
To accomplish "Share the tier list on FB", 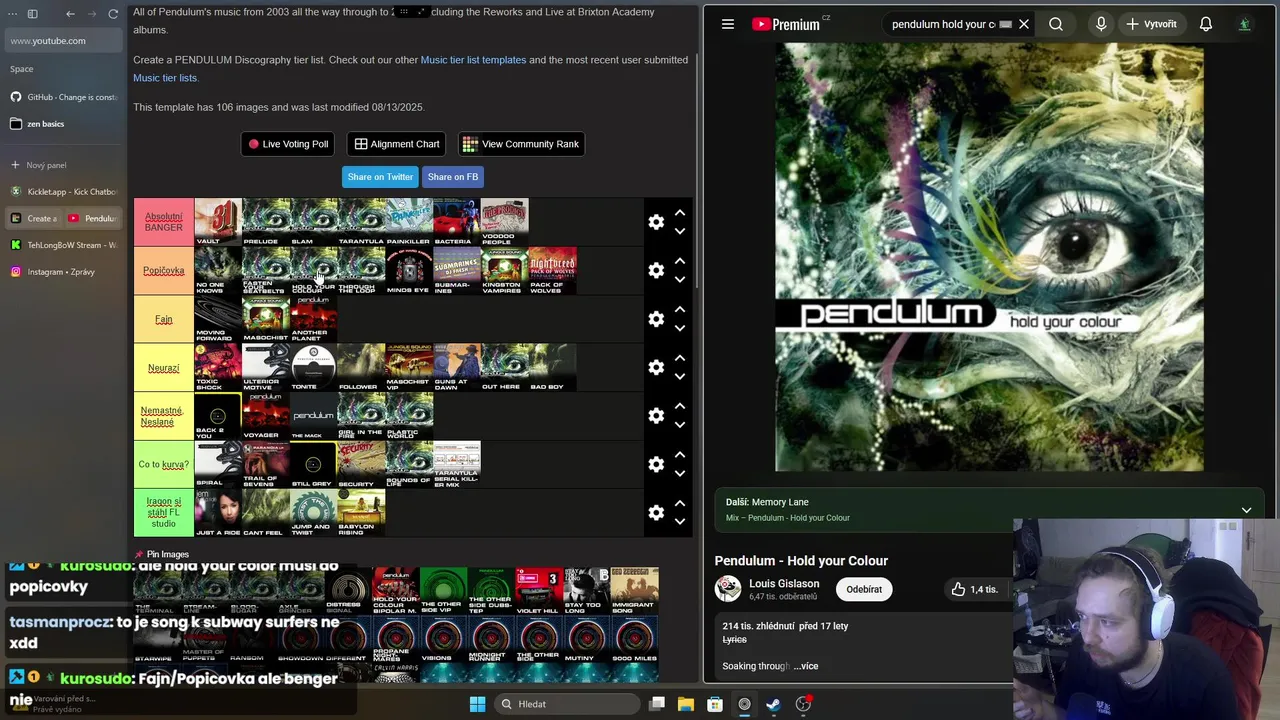I will click(453, 177).
